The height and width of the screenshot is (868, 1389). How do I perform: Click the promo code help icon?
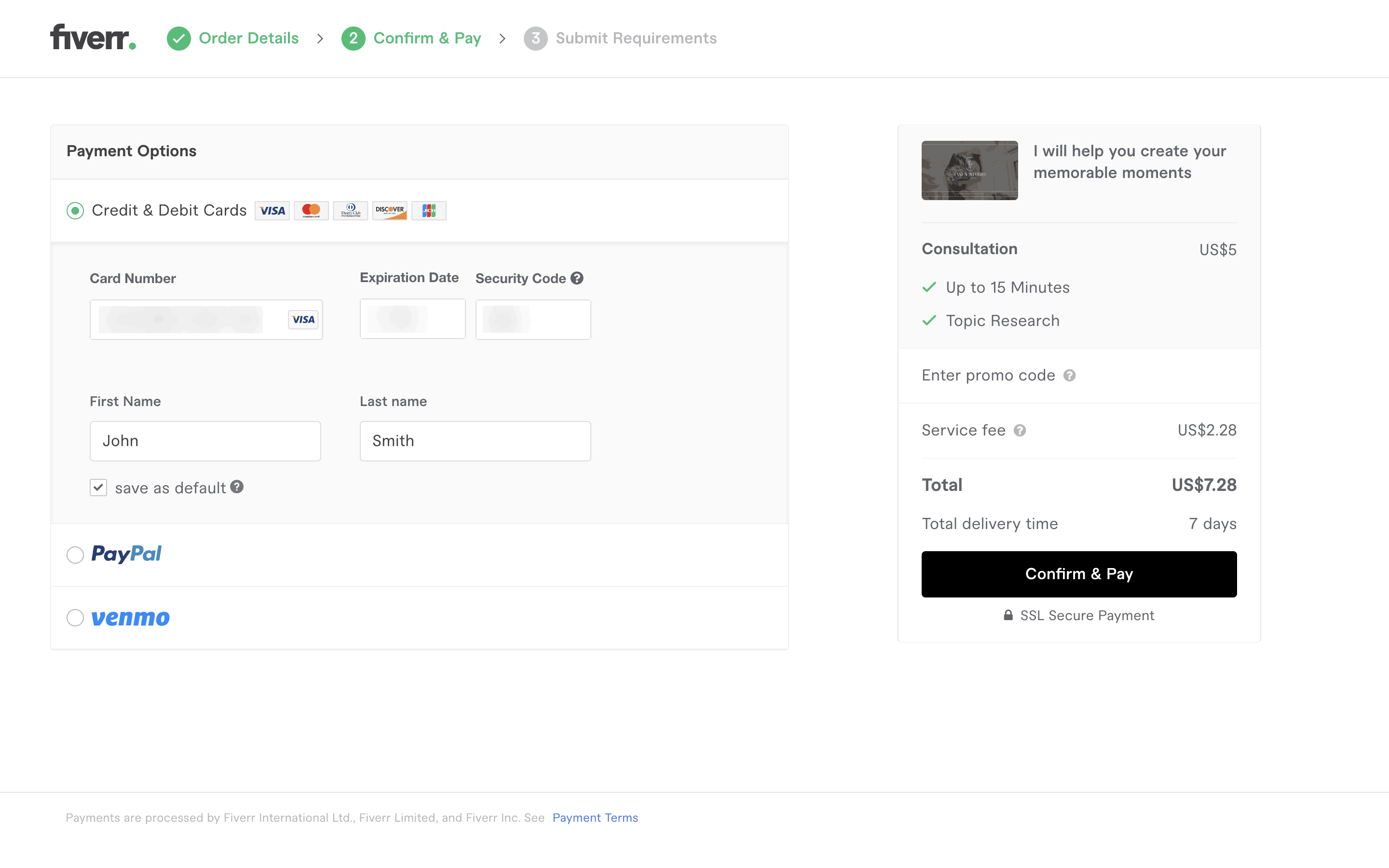coord(1069,376)
